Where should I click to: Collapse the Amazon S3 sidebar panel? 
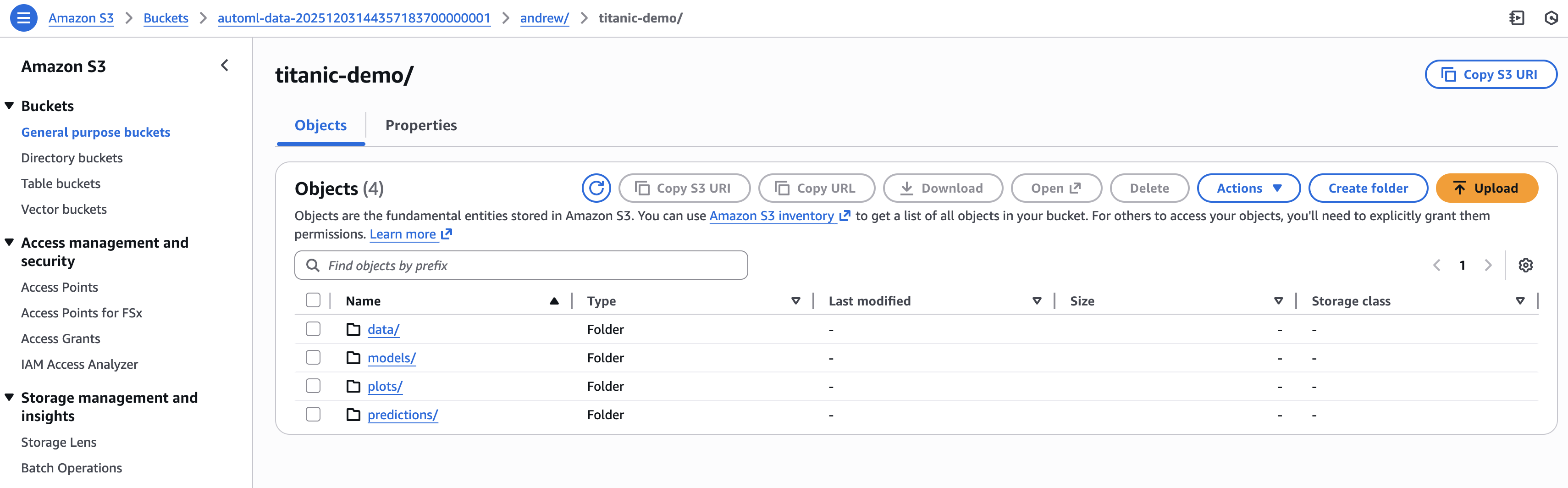click(x=225, y=66)
